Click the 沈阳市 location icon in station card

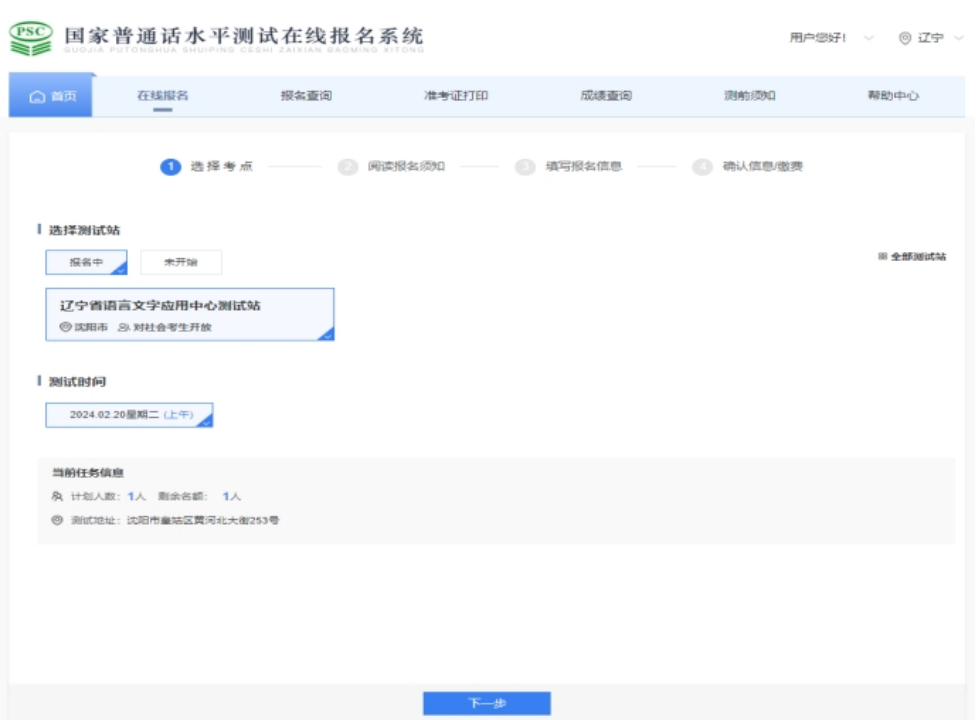[65, 327]
